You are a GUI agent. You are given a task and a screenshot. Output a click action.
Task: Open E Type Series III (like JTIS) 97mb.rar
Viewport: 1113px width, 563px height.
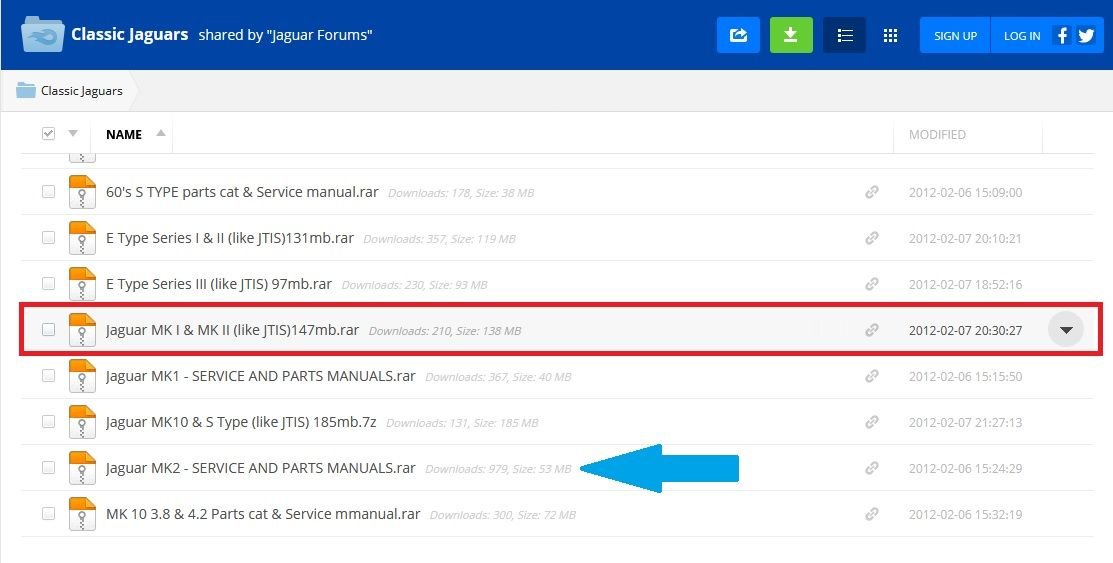(x=219, y=284)
